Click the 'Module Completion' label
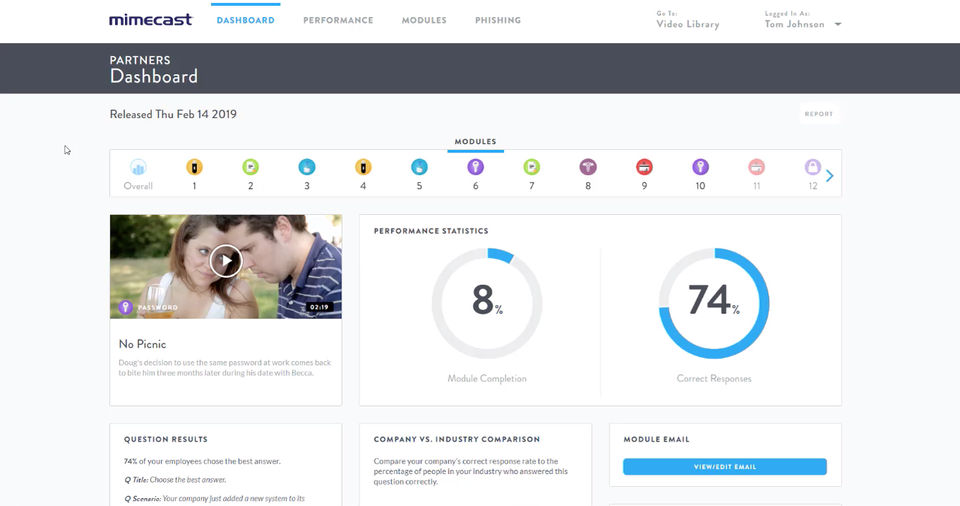The width and height of the screenshot is (960, 506). (x=487, y=379)
